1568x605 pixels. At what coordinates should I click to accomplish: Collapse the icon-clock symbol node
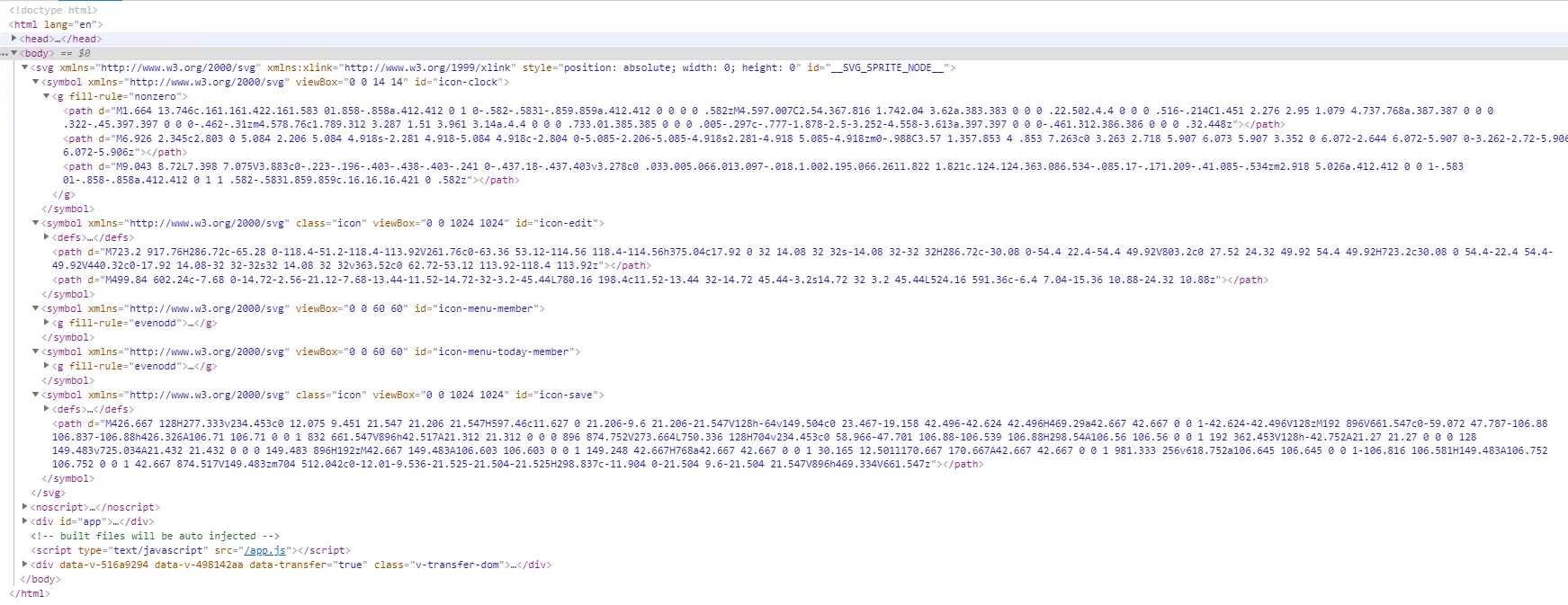pos(35,82)
